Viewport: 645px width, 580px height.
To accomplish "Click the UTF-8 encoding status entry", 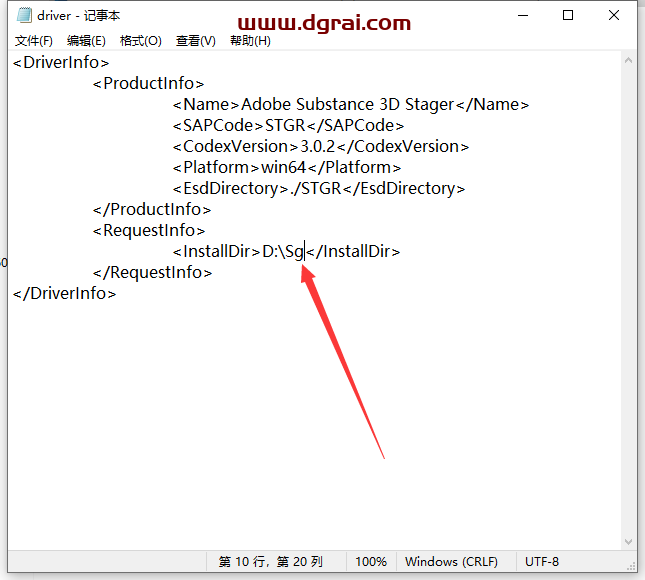I will pos(542,561).
